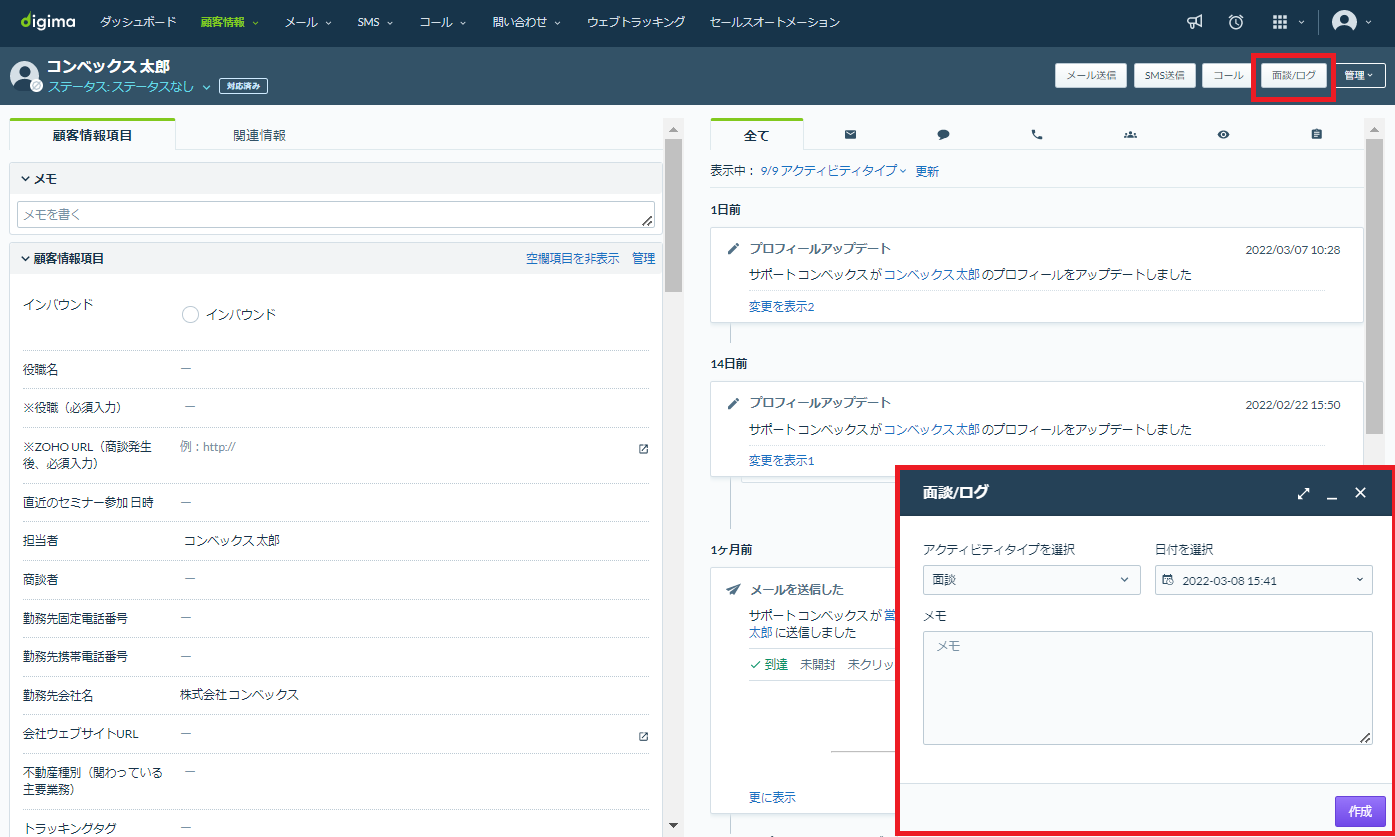Open the 顧客情報 menu
This screenshot has height=837, width=1395.
(229, 22)
